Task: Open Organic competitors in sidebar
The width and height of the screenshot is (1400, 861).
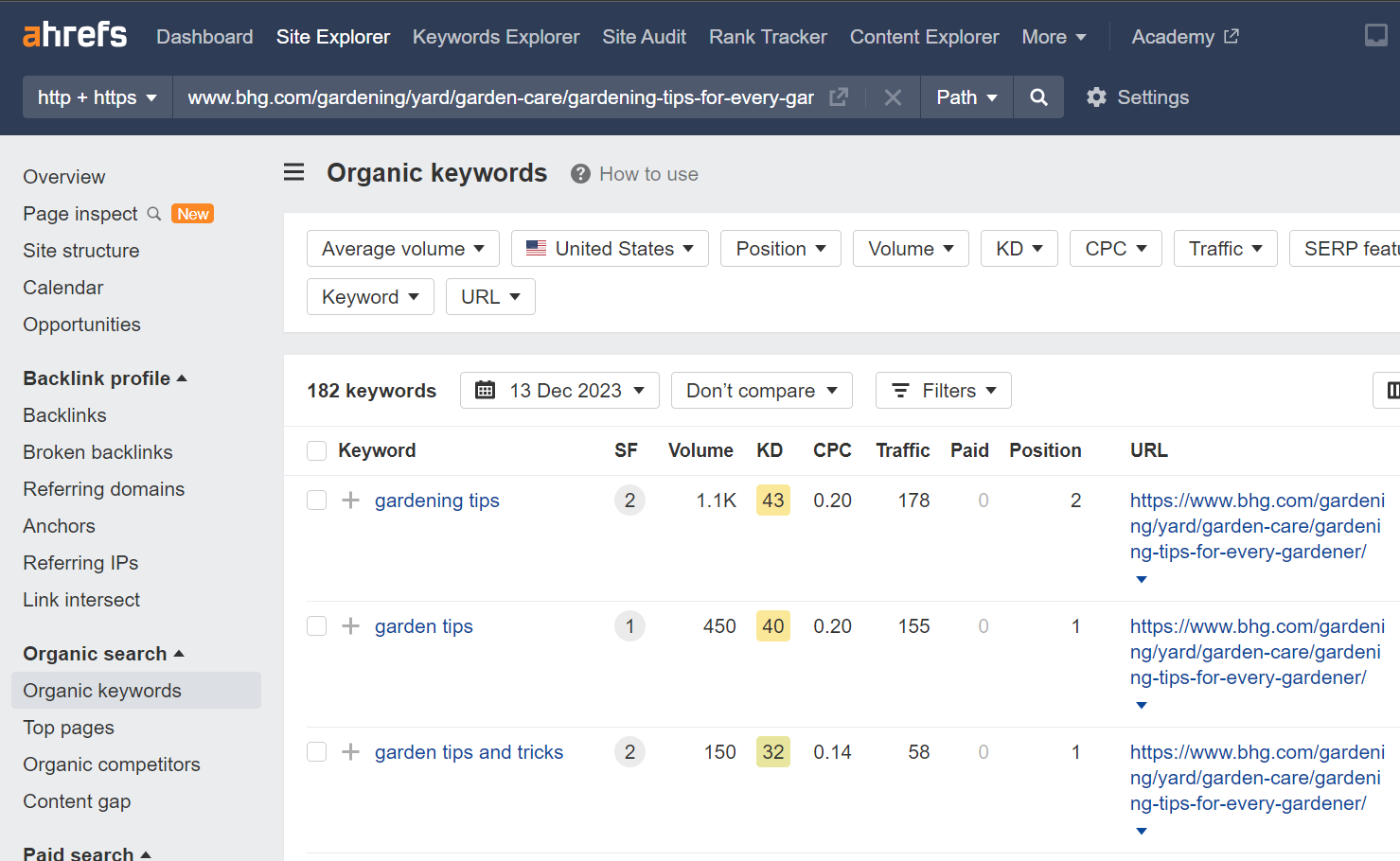Action: tap(112, 764)
